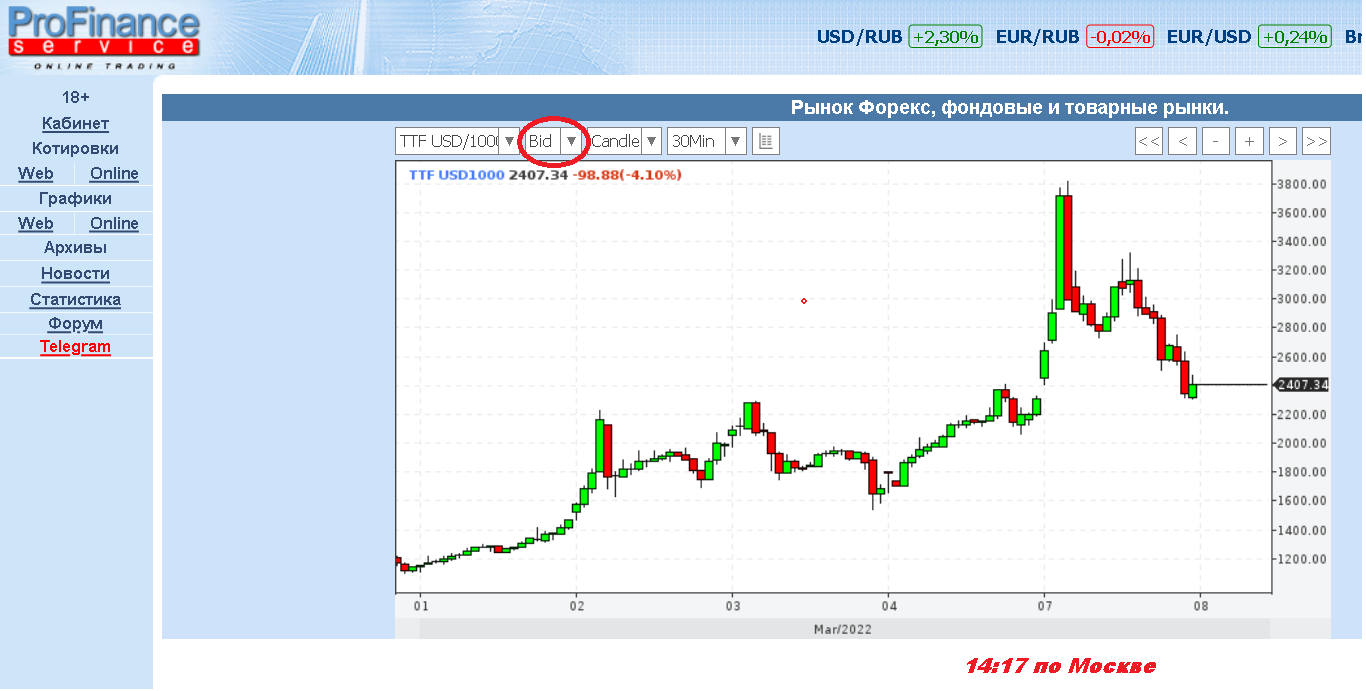Zoom out chart with minus button
Viewport: 1366px width, 691px height.
click(x=1215, y=141)
